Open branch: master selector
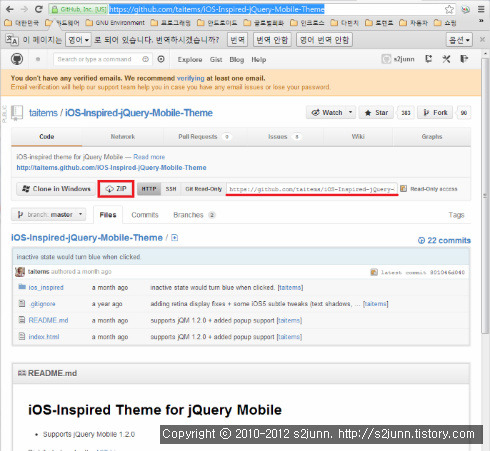This screenshot has height=451, width=490. [x=49, y=215]
